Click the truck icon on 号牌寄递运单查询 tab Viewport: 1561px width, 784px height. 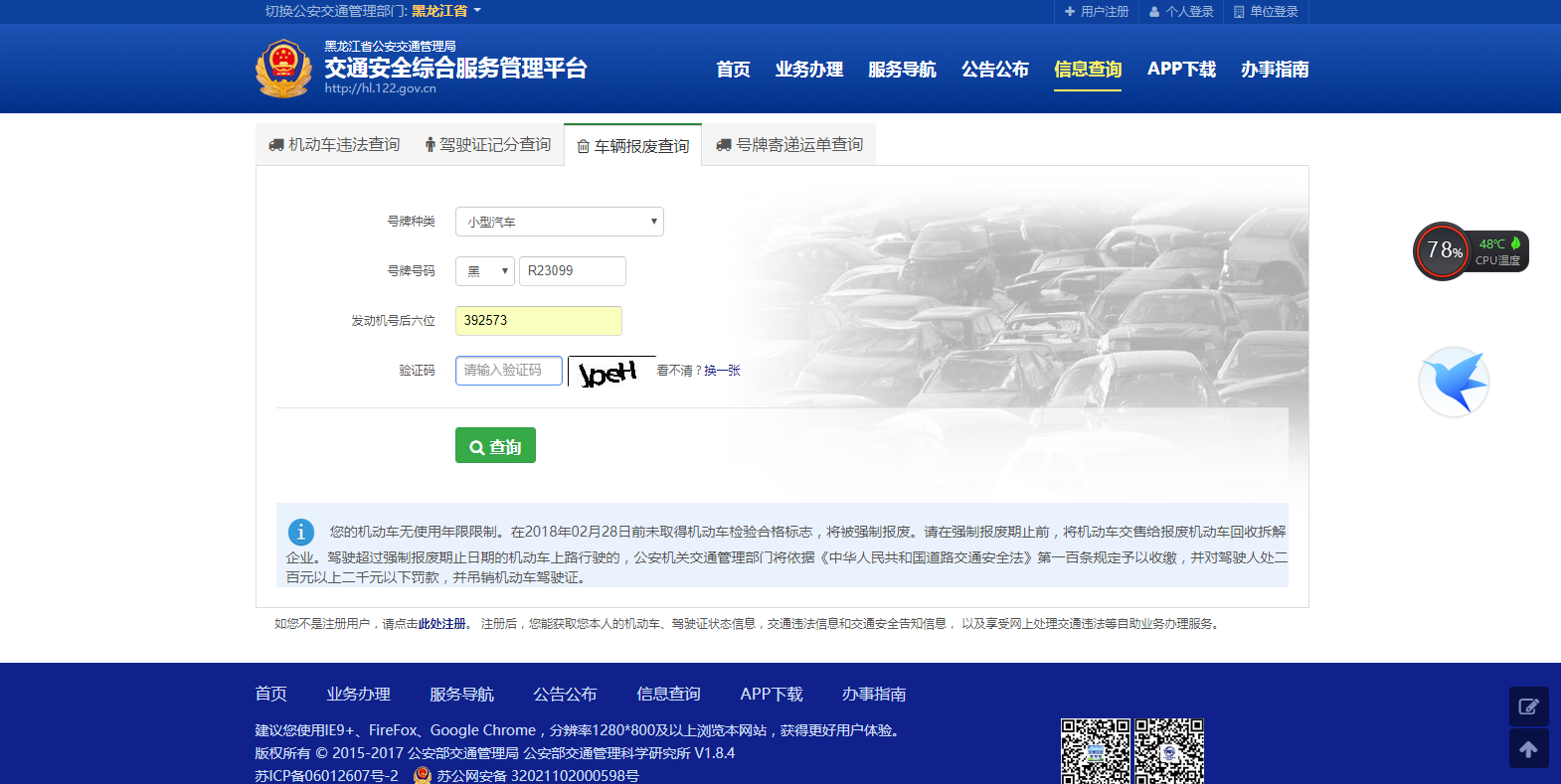[x=724, y=145]
